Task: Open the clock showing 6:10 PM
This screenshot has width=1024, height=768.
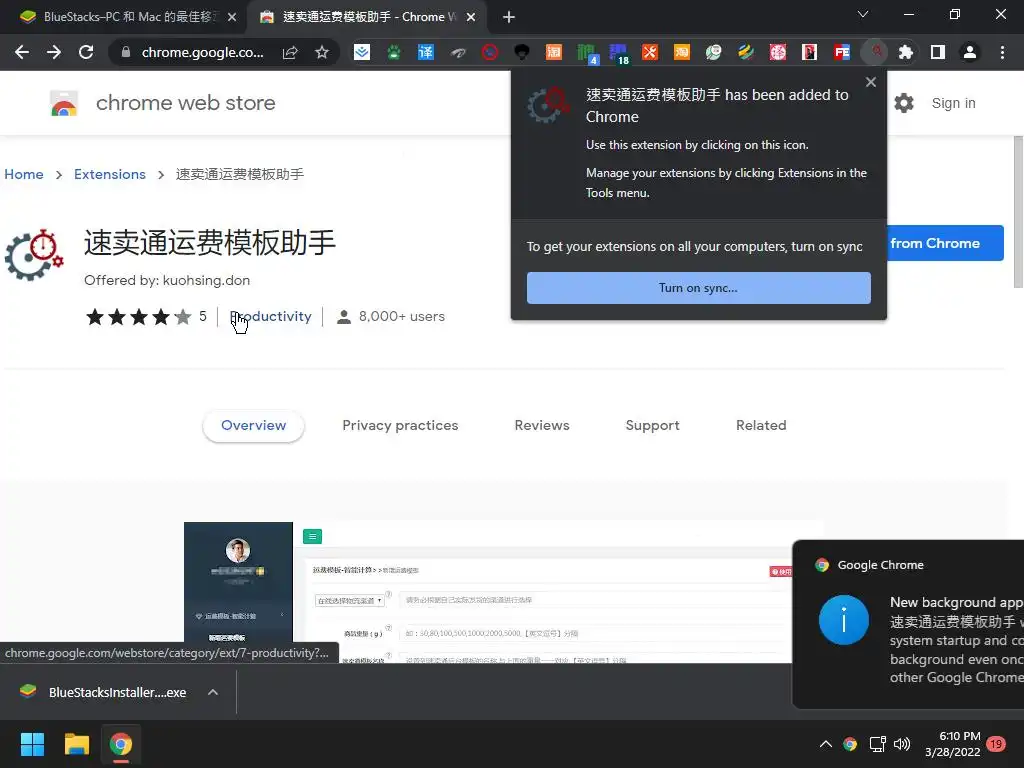Action: (953, 744)
